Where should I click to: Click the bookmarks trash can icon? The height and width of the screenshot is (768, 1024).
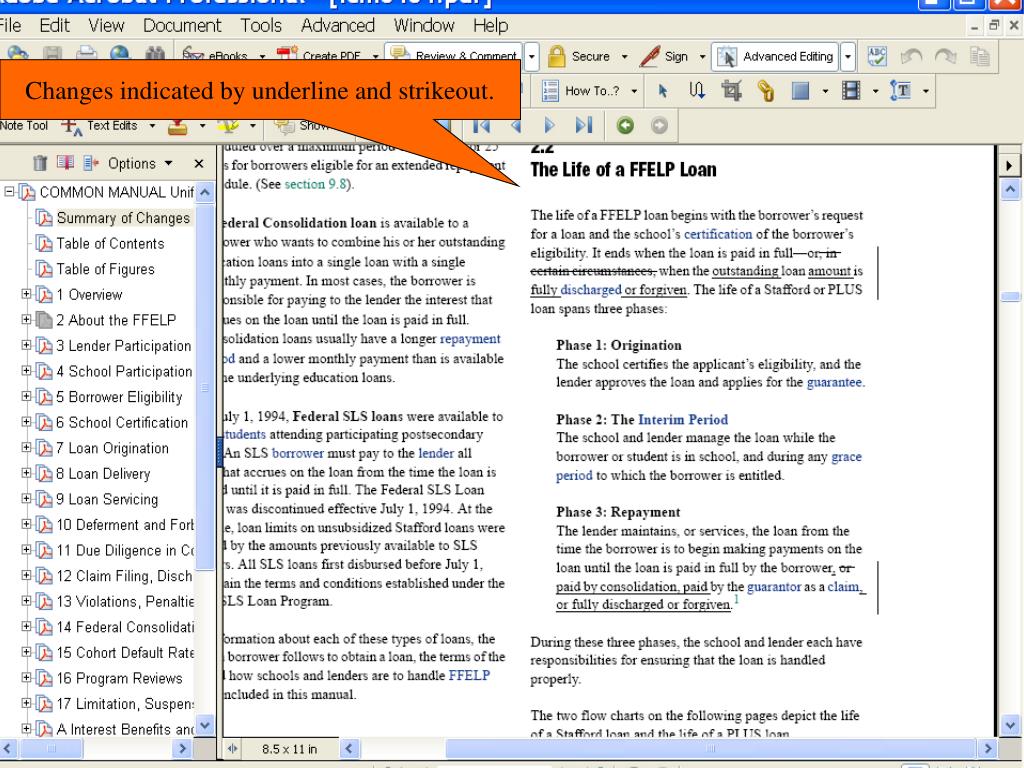[x=40, y=163]
